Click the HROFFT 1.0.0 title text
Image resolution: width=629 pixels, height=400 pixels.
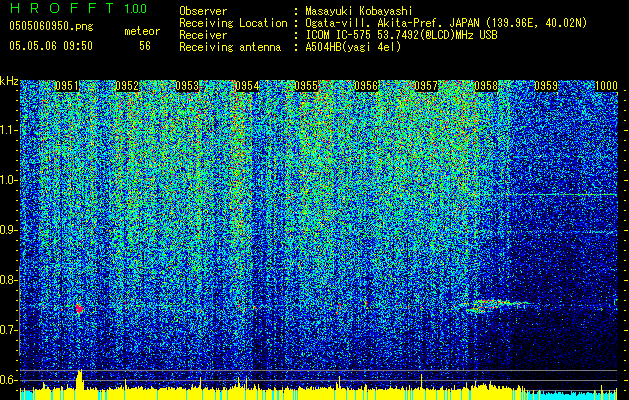coord(79,8)
